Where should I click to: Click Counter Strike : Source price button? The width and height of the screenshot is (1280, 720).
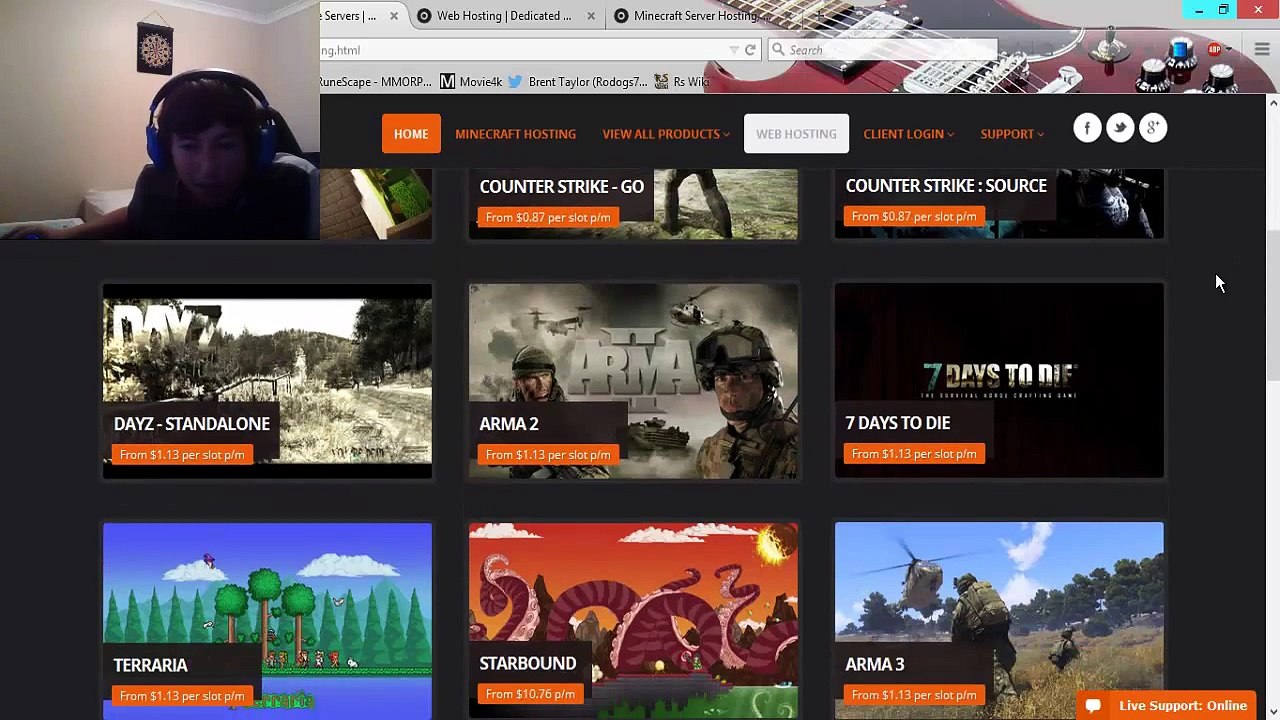click(x=913, y=216)
